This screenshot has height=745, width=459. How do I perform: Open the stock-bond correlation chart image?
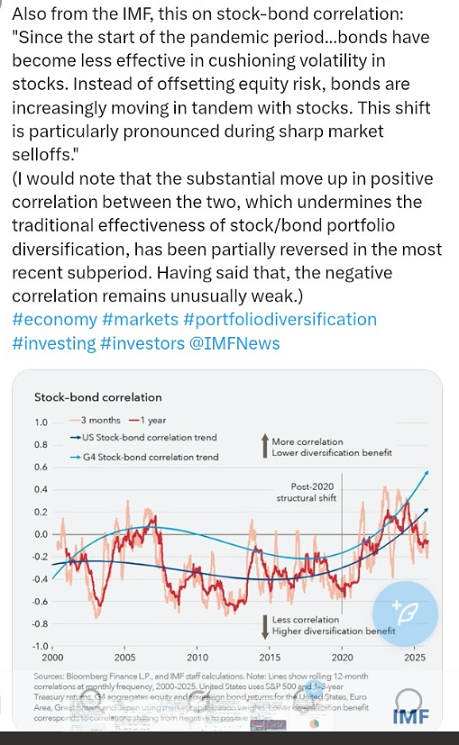click(x=227, y=550)
